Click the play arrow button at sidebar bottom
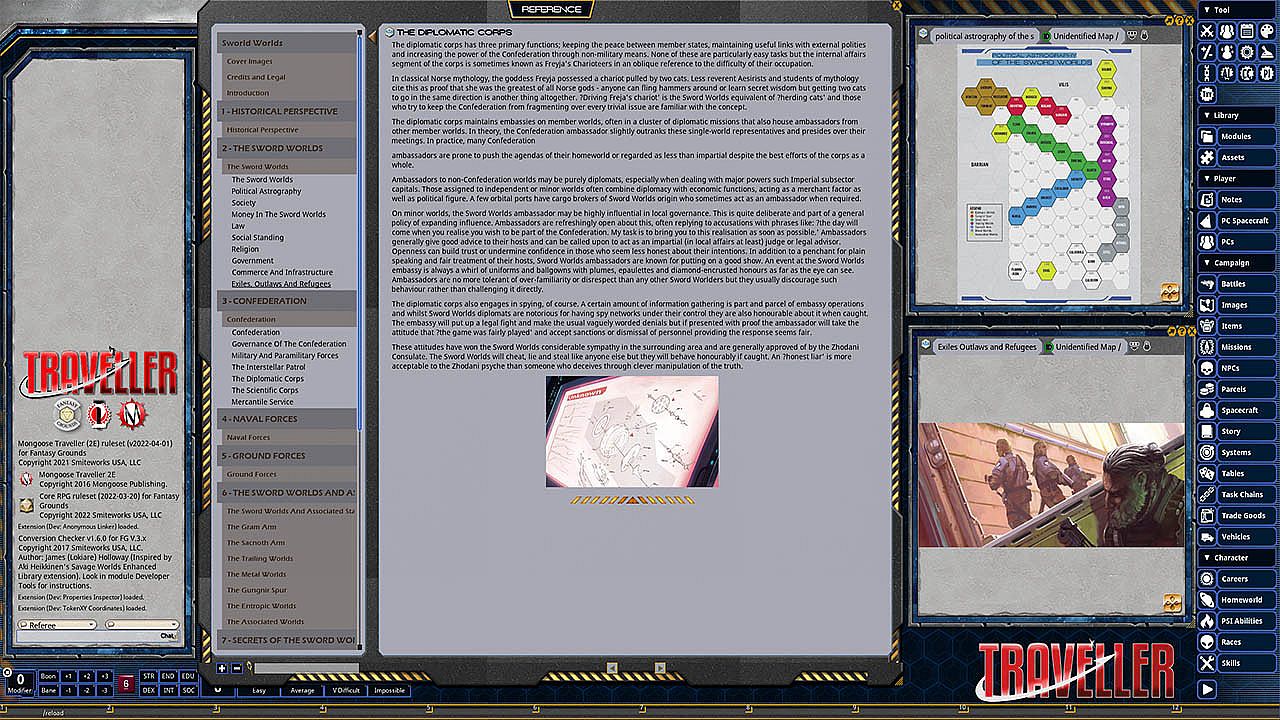 1207,689
